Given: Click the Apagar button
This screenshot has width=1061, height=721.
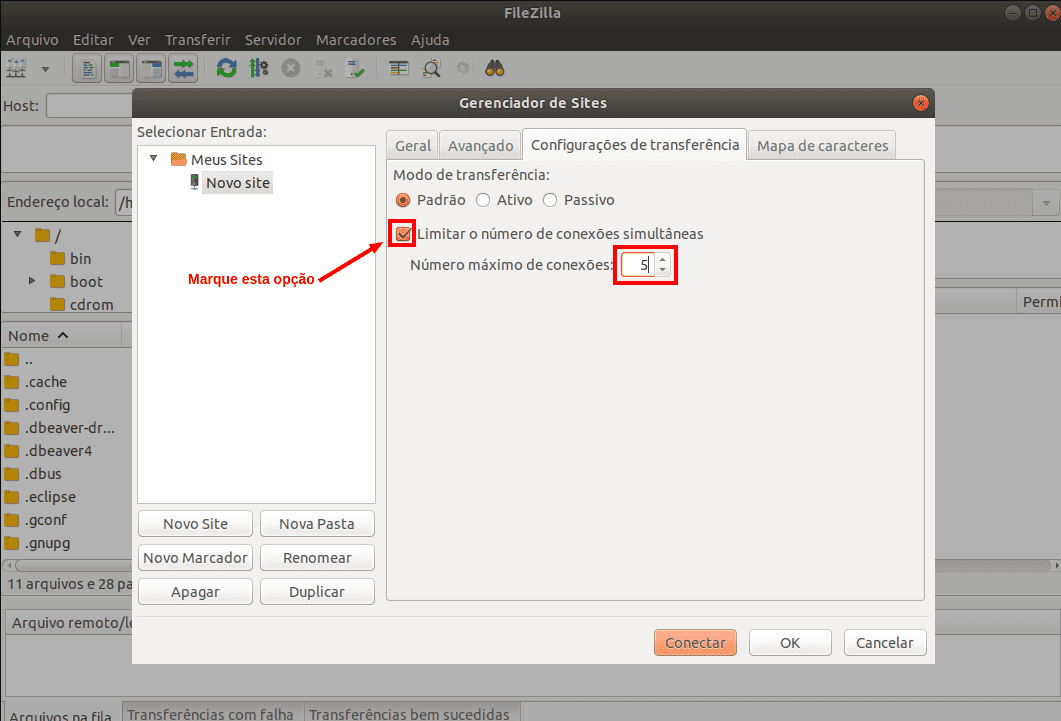Looking at the screenshot, I should coord(195,591).
